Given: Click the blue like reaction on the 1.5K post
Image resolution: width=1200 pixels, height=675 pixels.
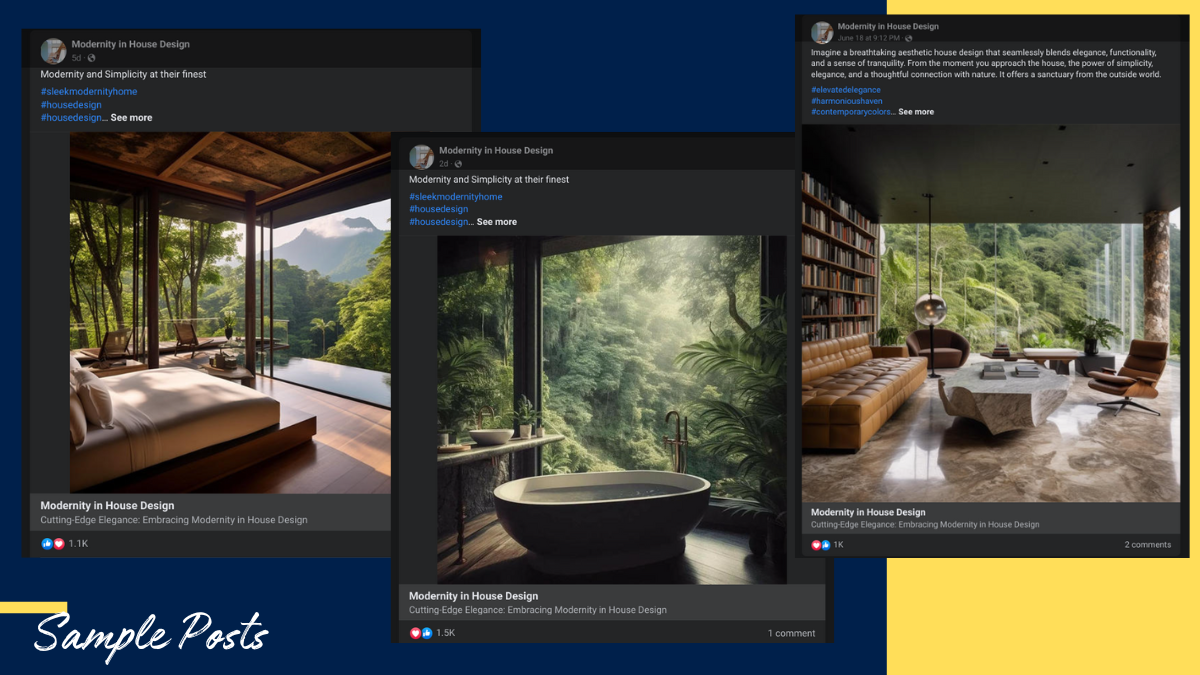Looking at the screenshot, I should (427, 633).
